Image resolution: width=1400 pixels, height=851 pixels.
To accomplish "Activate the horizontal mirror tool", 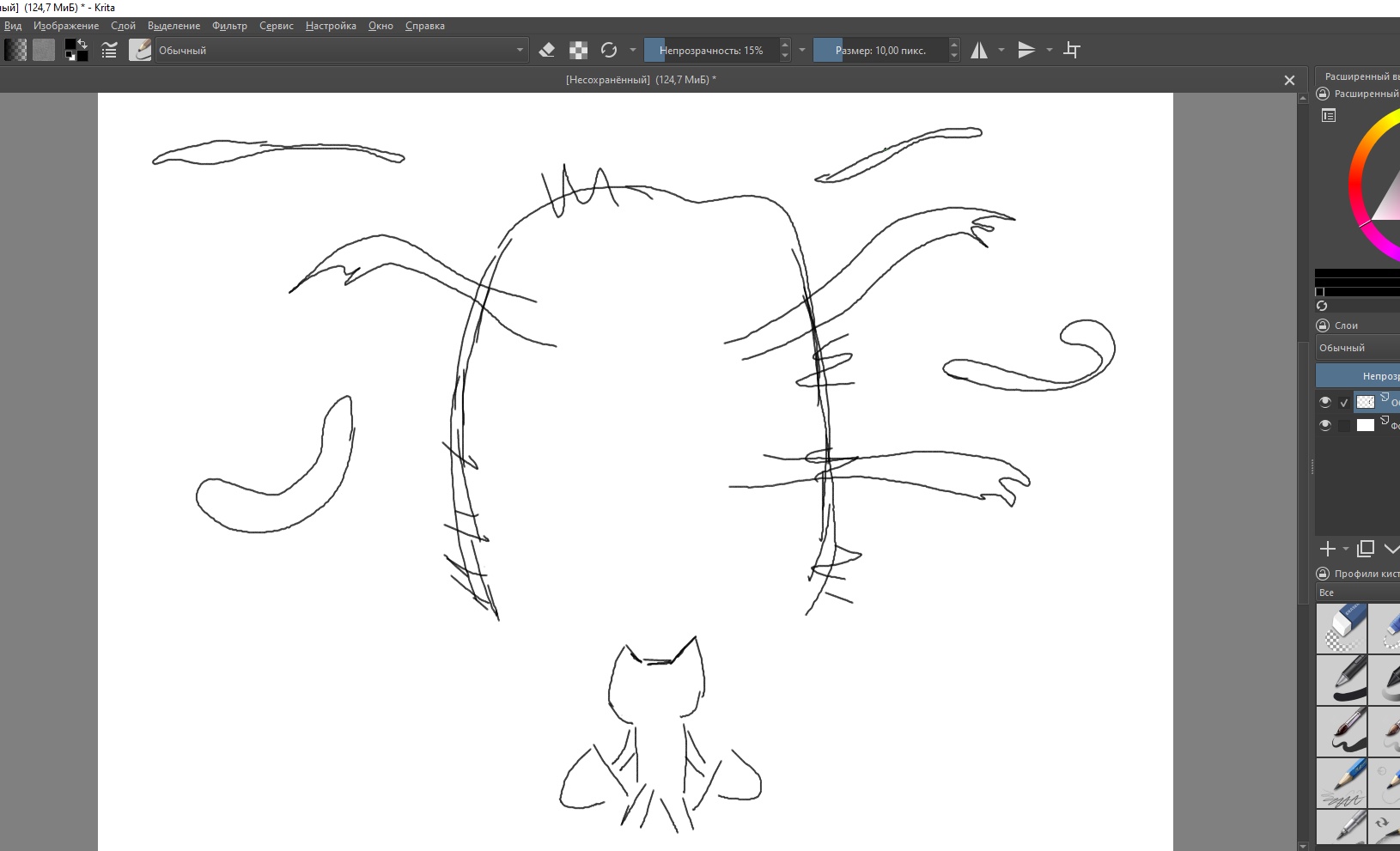I will 979,51.
